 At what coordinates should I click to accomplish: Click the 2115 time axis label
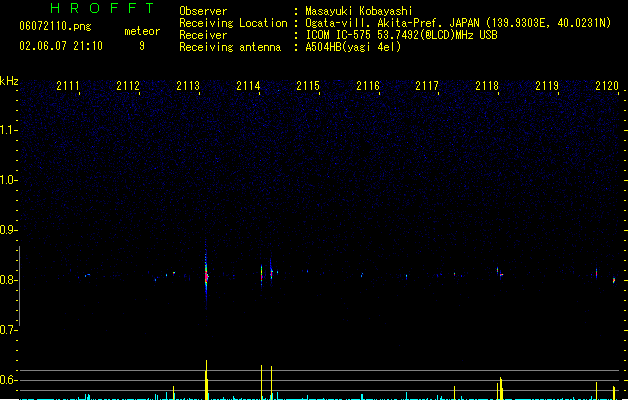coord(308,86)
